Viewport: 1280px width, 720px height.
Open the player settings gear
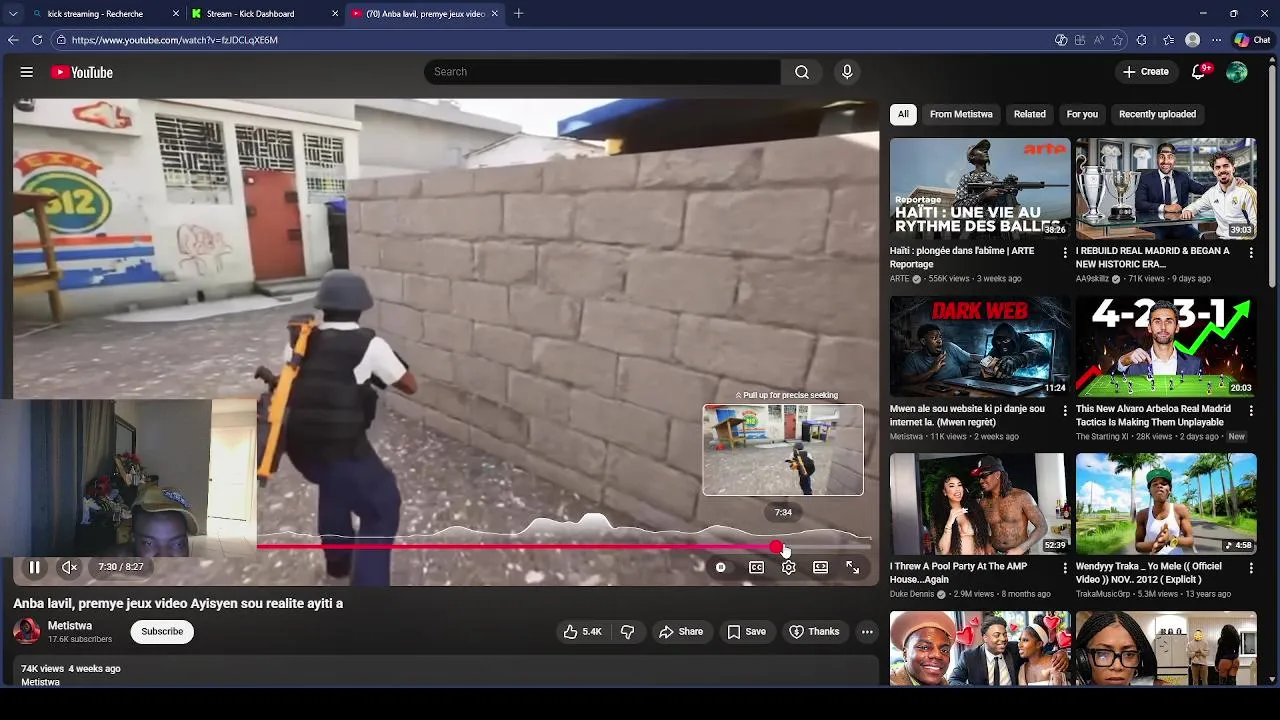point(788,567)
